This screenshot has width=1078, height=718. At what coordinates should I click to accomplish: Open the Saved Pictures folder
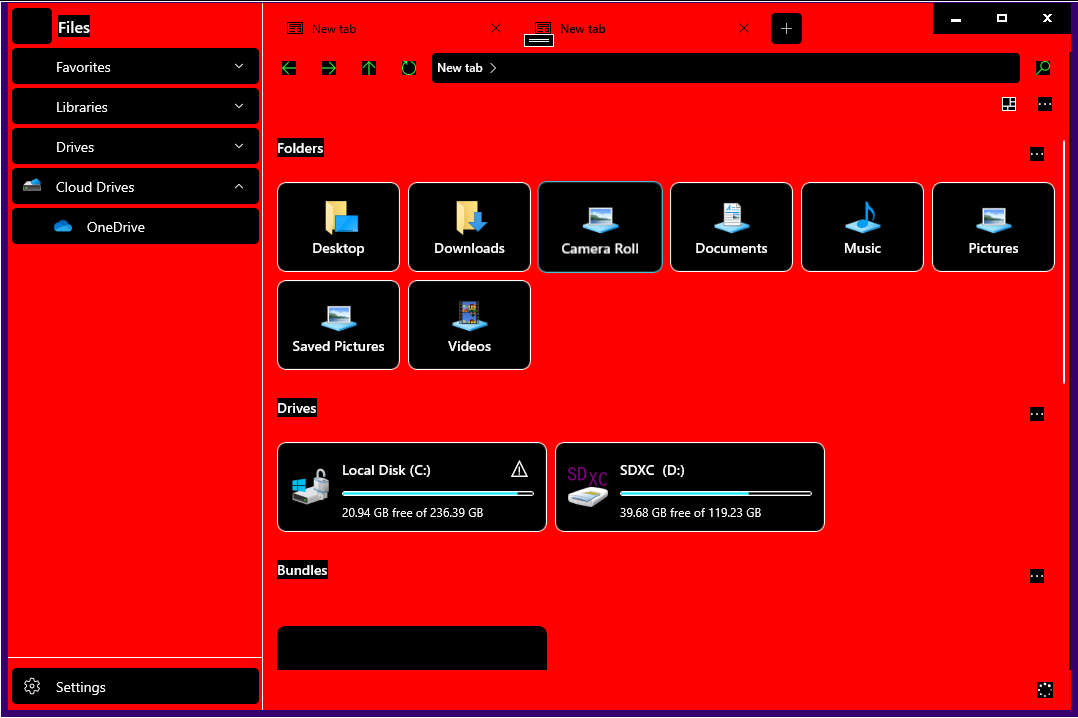pyautogui.click(x=338, y=325)
